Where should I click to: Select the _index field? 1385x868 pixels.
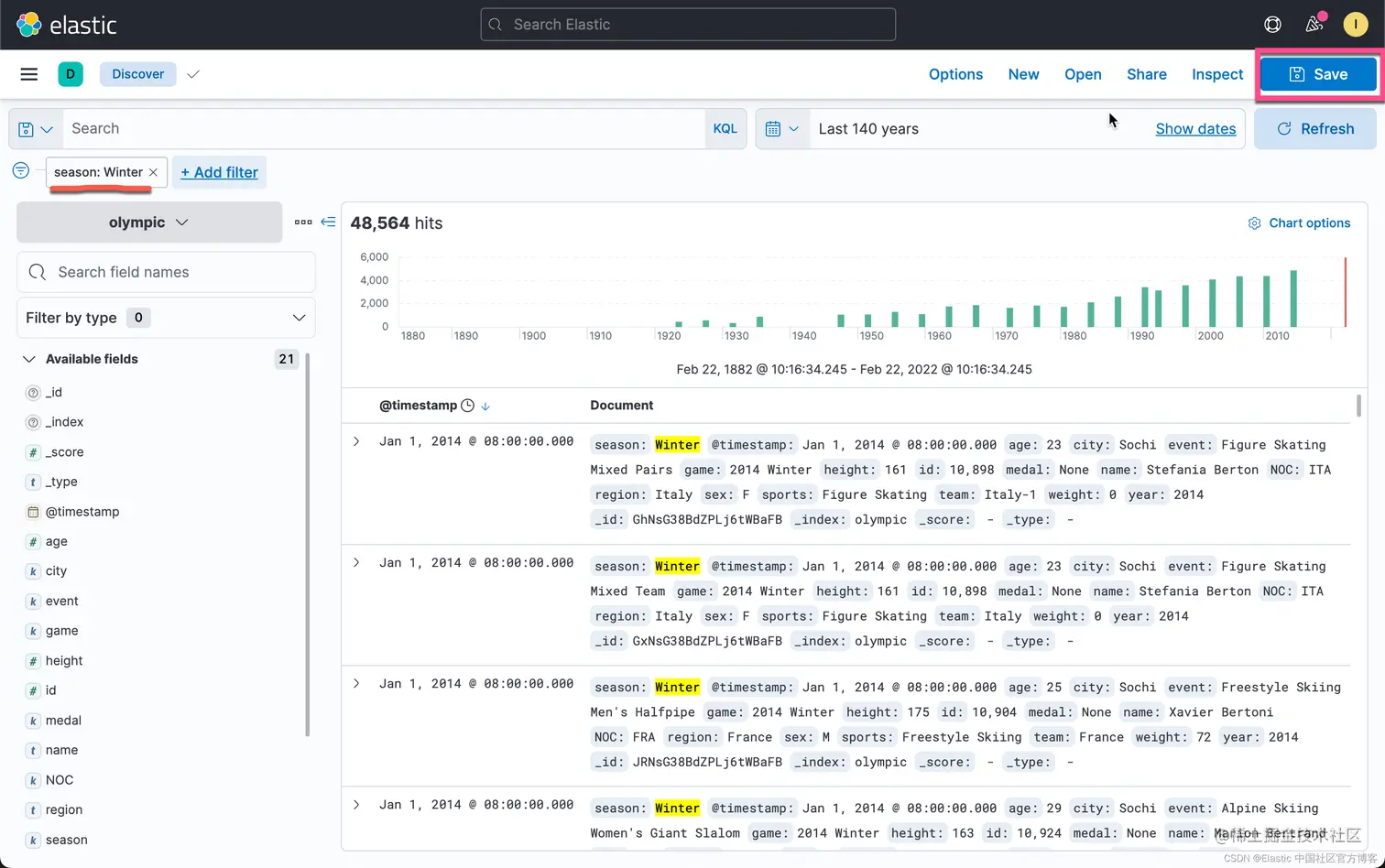tap(64, 422)
